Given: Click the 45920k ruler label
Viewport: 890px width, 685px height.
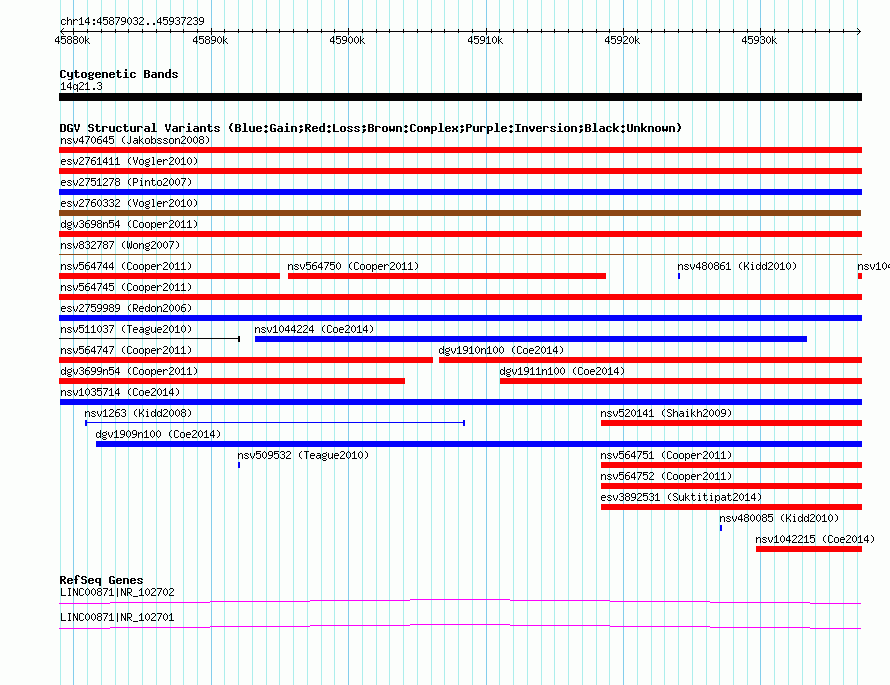Looking at the screenshot, I should click(x=622, y=40).
